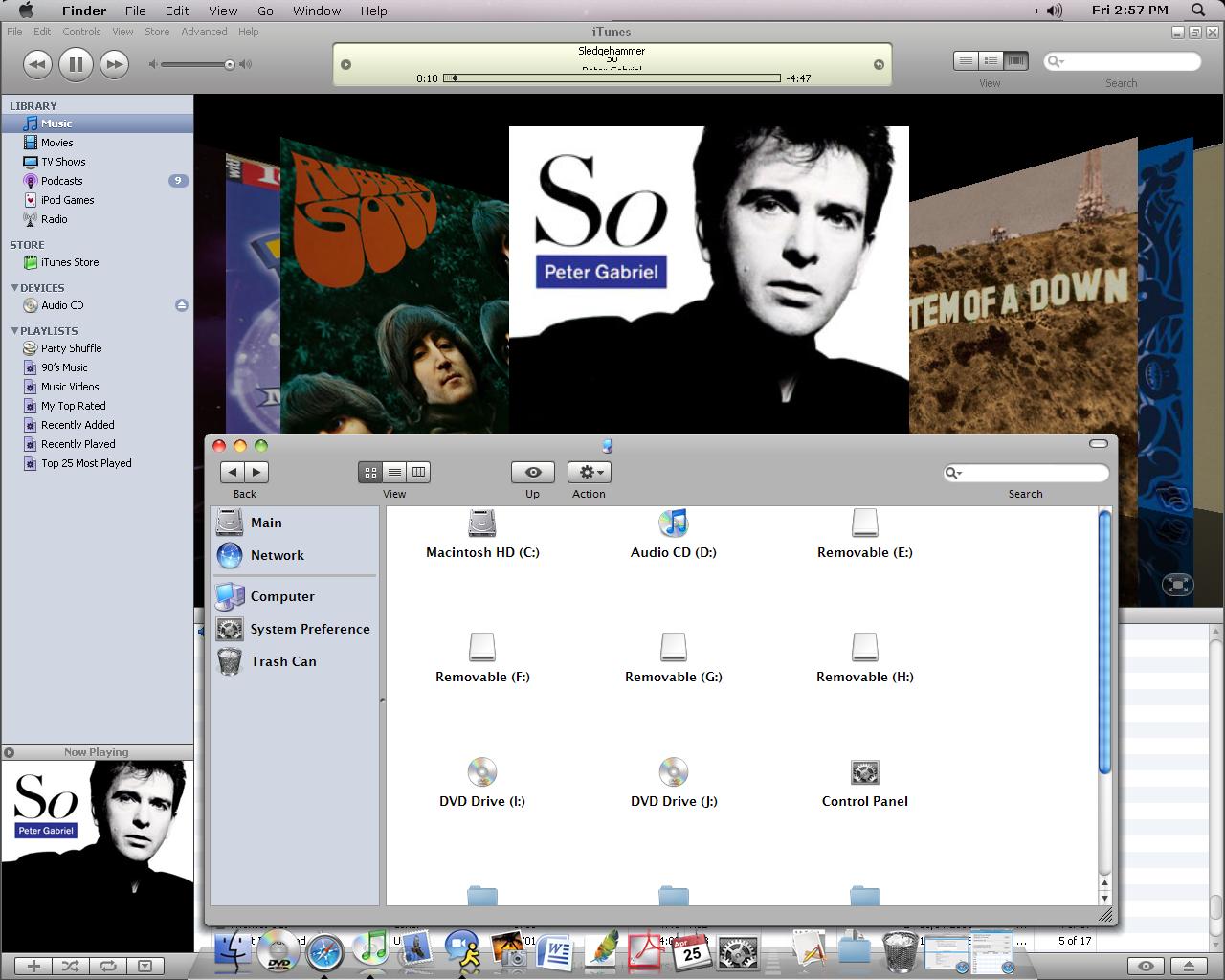Open the Action gear dropdown
Viewport: 1225px width, 980px height.
(x=589, y=472)
